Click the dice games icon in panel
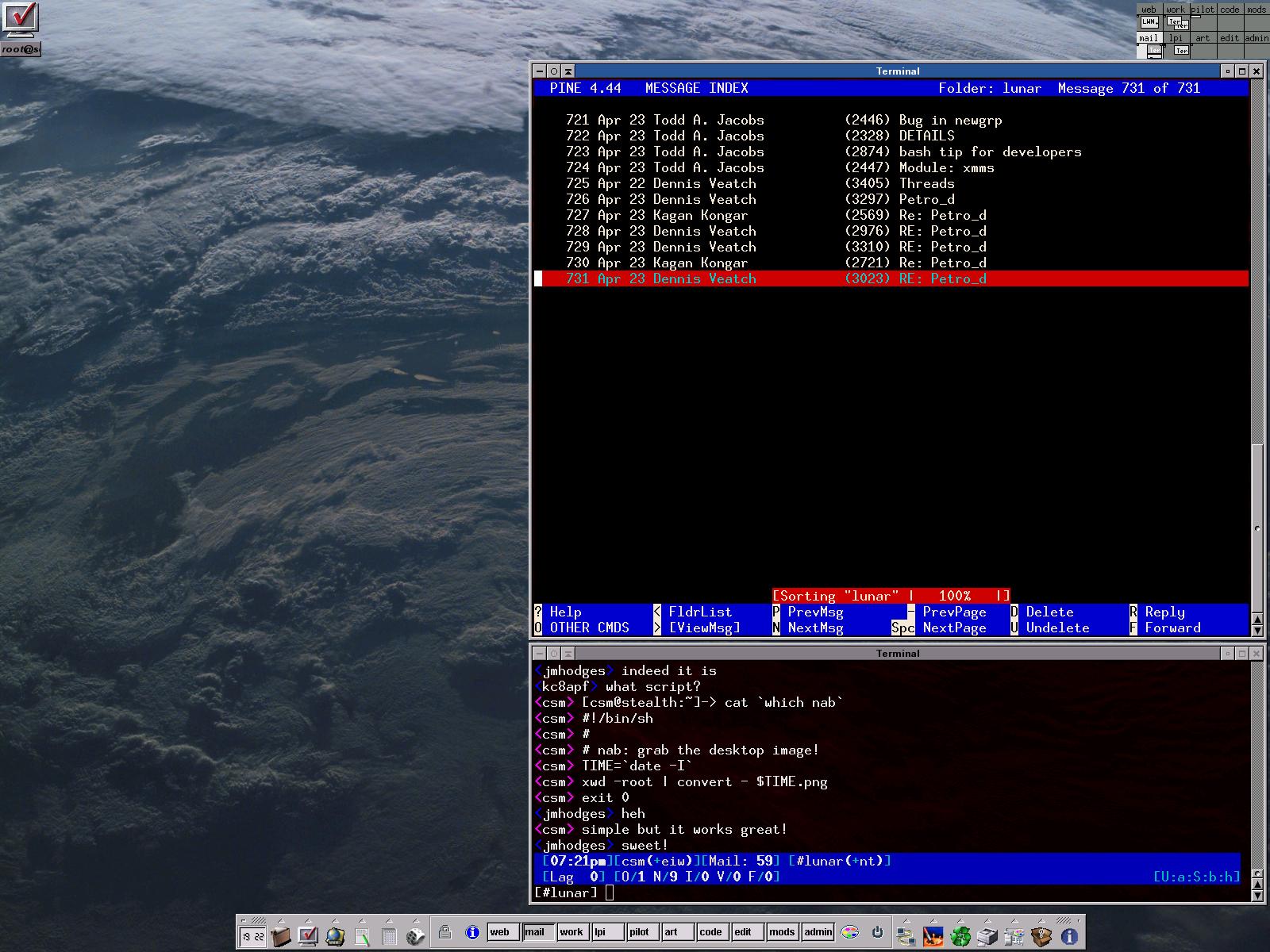 click(x=414, y=936)
